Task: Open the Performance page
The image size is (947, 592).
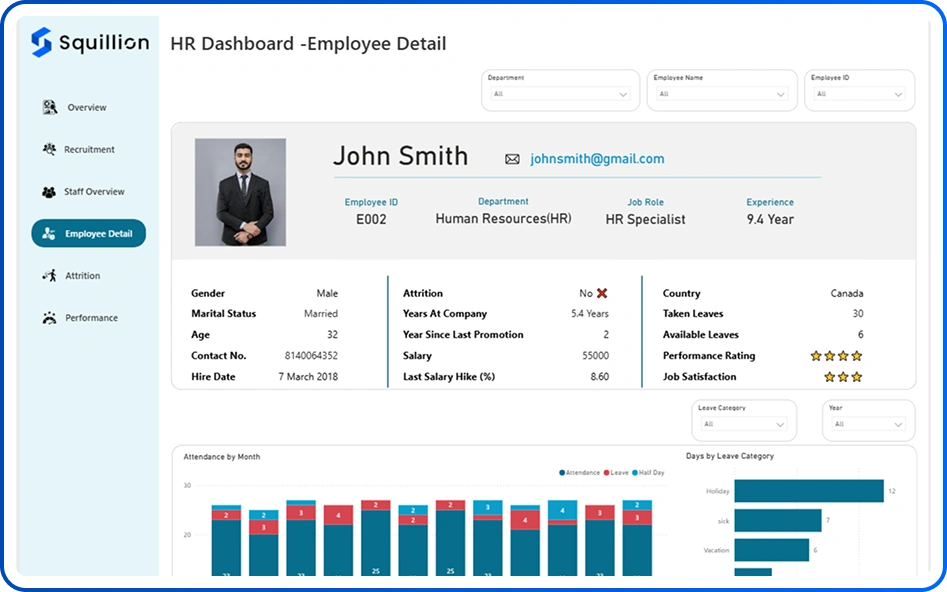Action: click(92, 318)
